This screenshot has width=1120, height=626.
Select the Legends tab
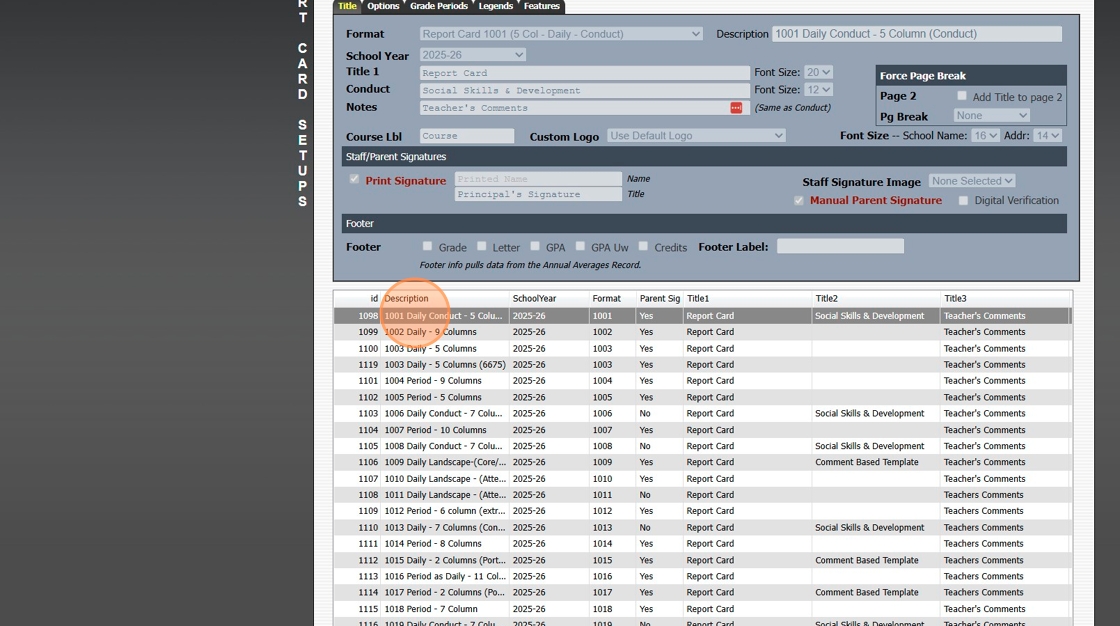tap(495, 6)
